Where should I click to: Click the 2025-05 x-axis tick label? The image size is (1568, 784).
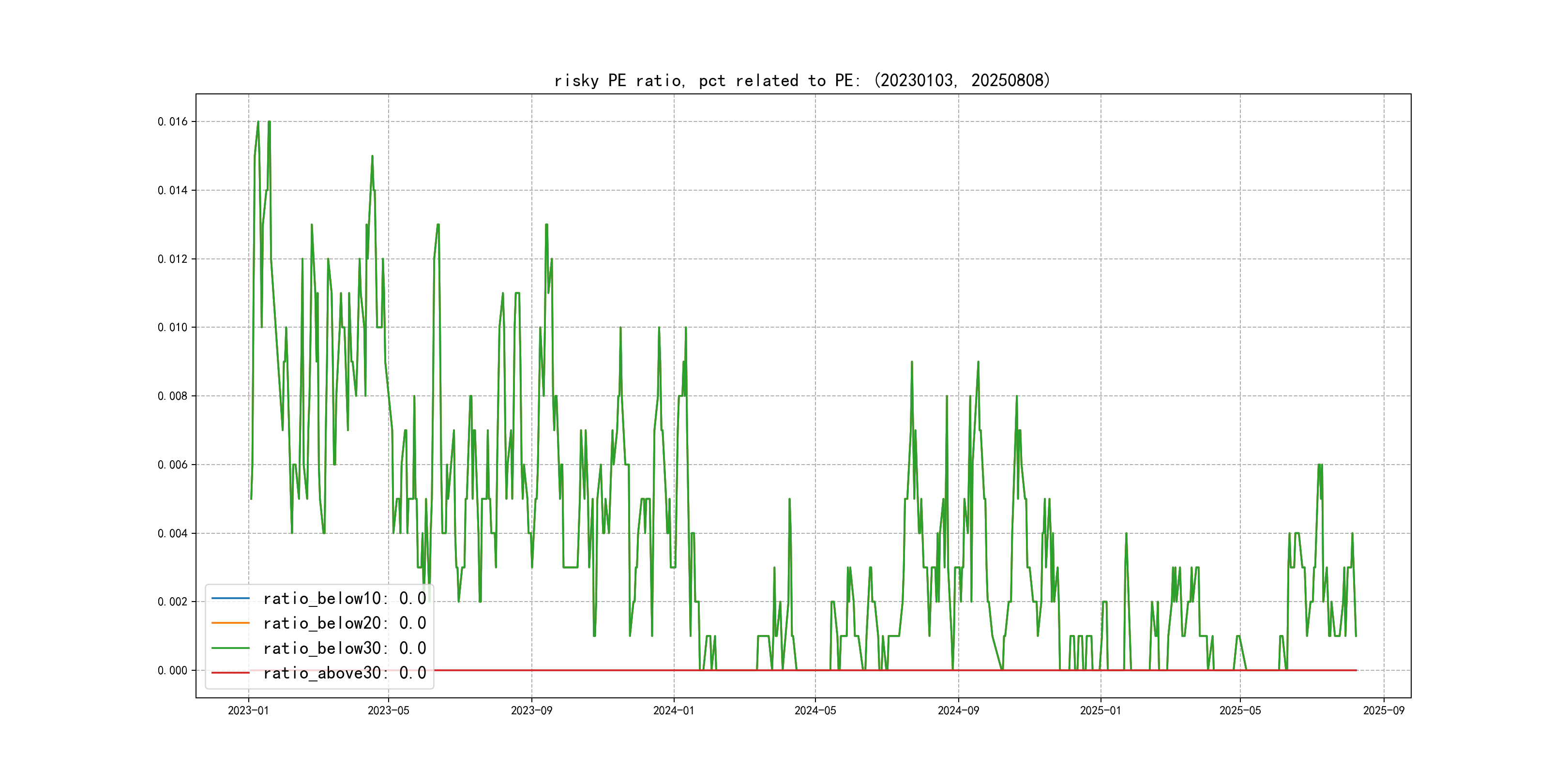point(1240,710)
